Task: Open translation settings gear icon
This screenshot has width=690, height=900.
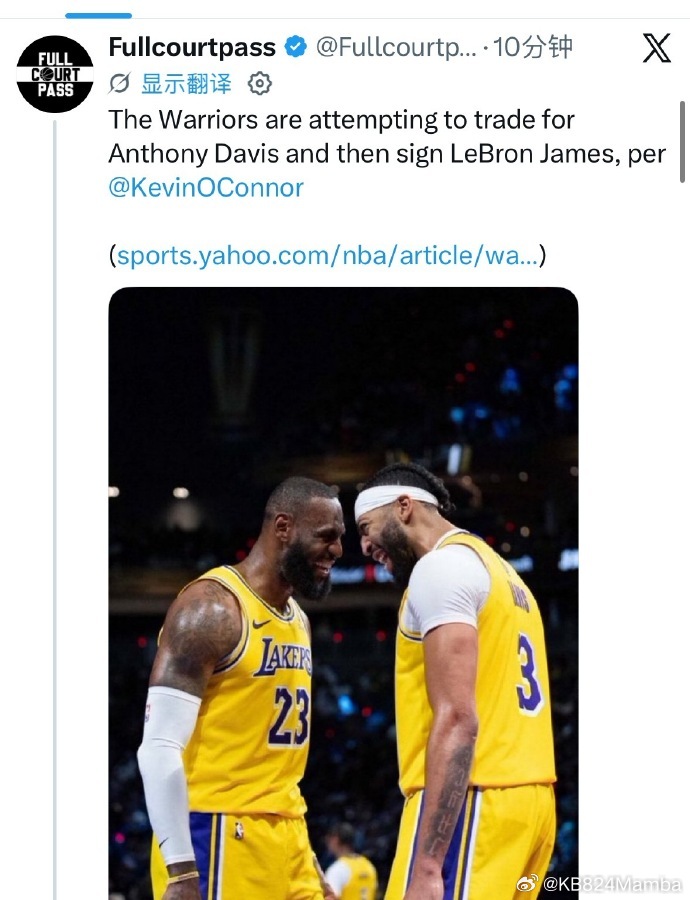Action: coord(259,84)
